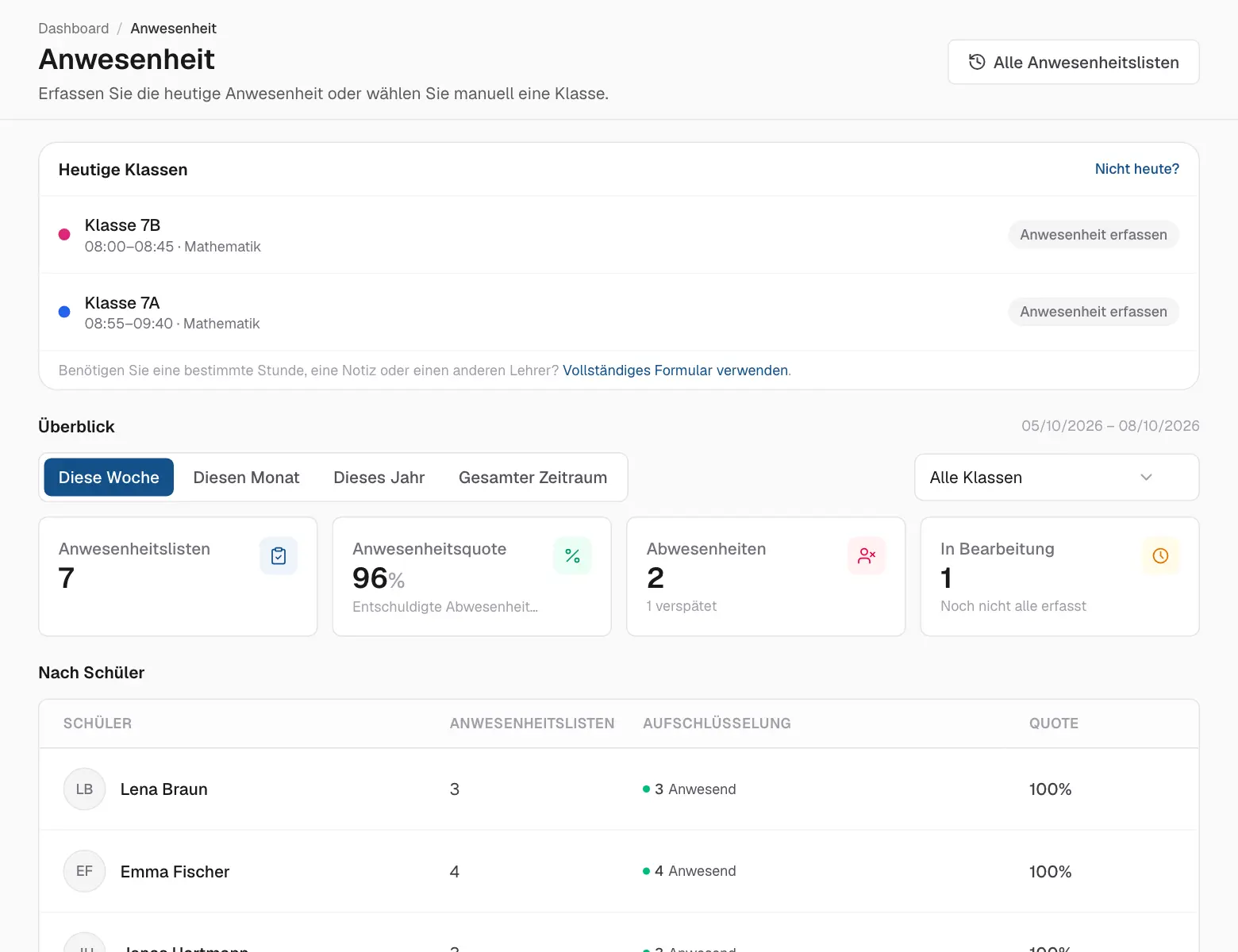Click the clipboard icon on Anwesenheitslisten card
This screenshot has width=1238, height=952.
tap(279, 556)
